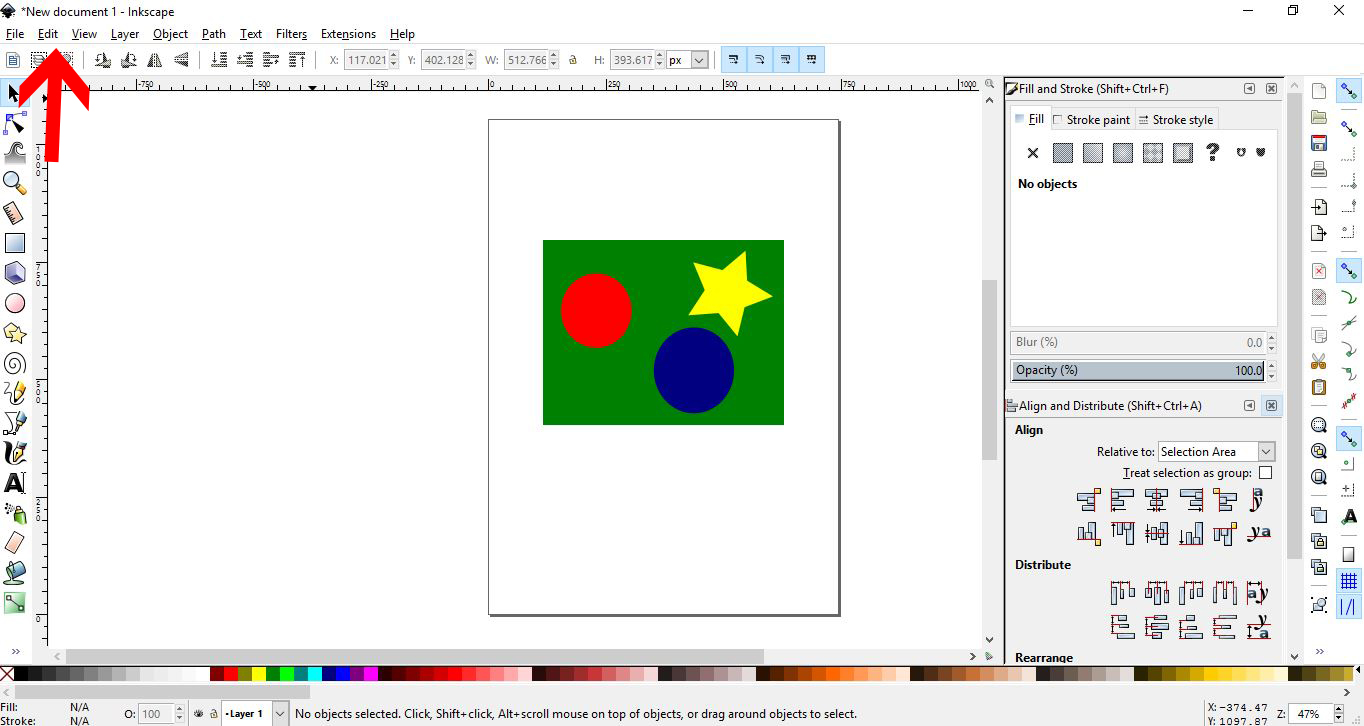The width and height of the screenshot is (1364, 726).
Task: Open the Edit menu
Action: pyautogui.click(x=48, y=34)
